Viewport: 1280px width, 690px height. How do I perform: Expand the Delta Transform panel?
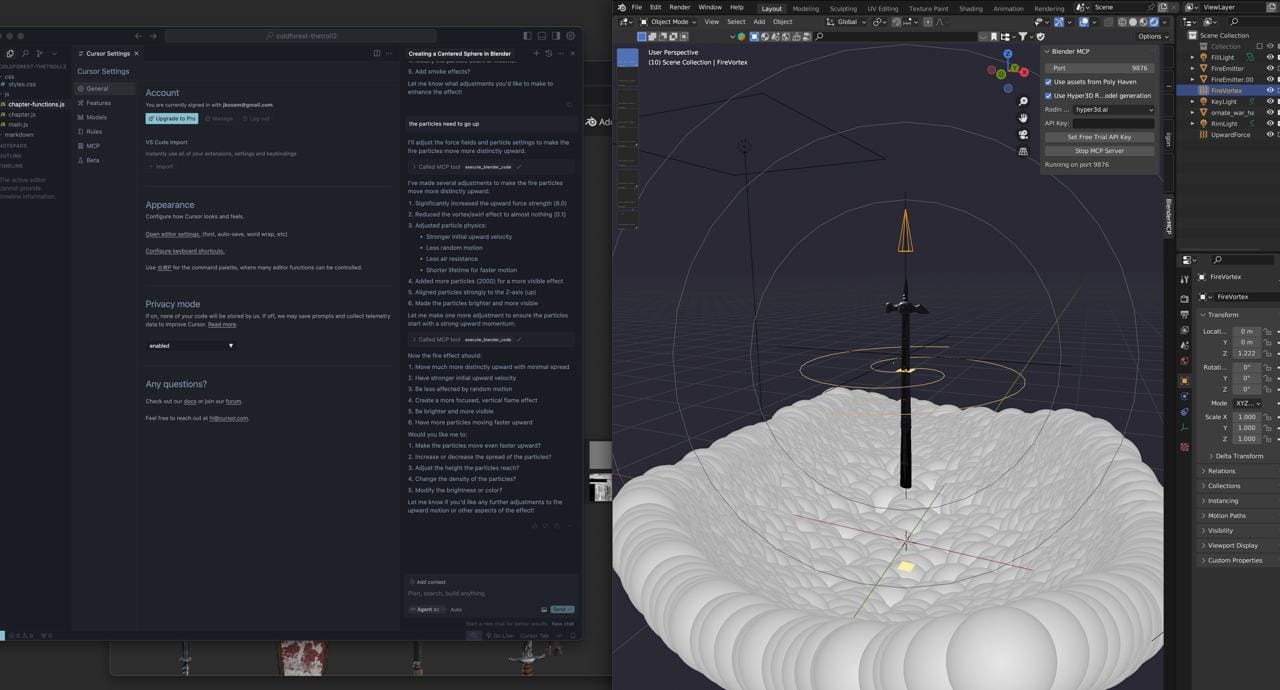1239,456
